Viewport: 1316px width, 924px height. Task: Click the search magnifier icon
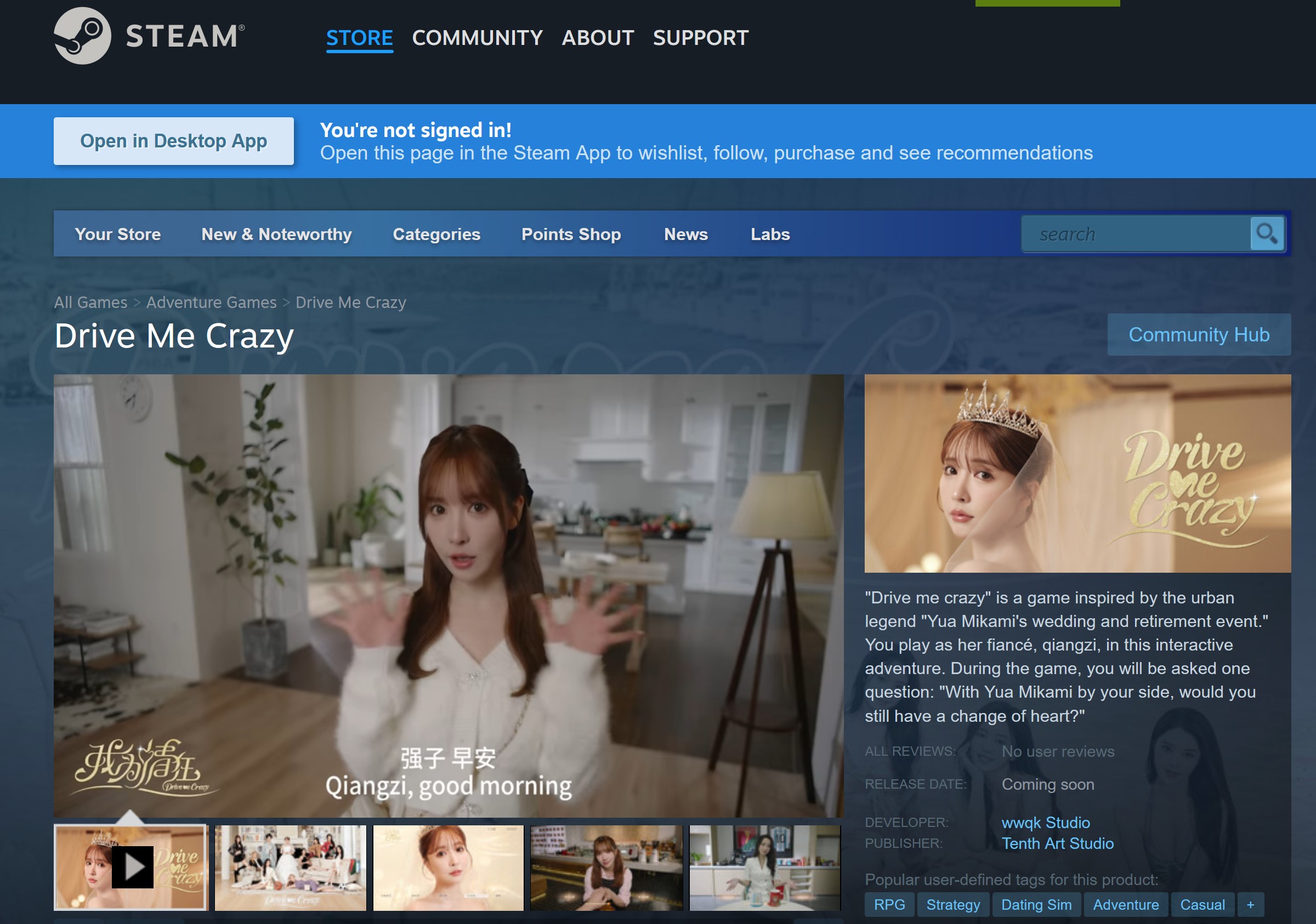[1267, 233]
